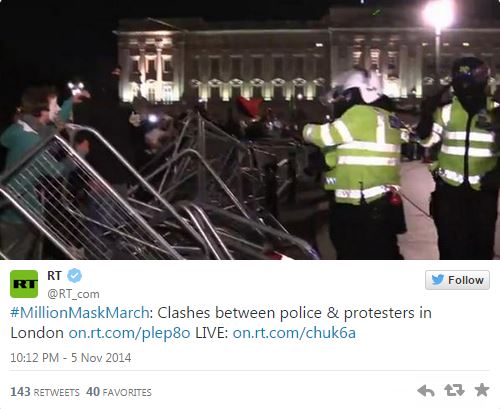Click the RT display name

pos(54,276)
